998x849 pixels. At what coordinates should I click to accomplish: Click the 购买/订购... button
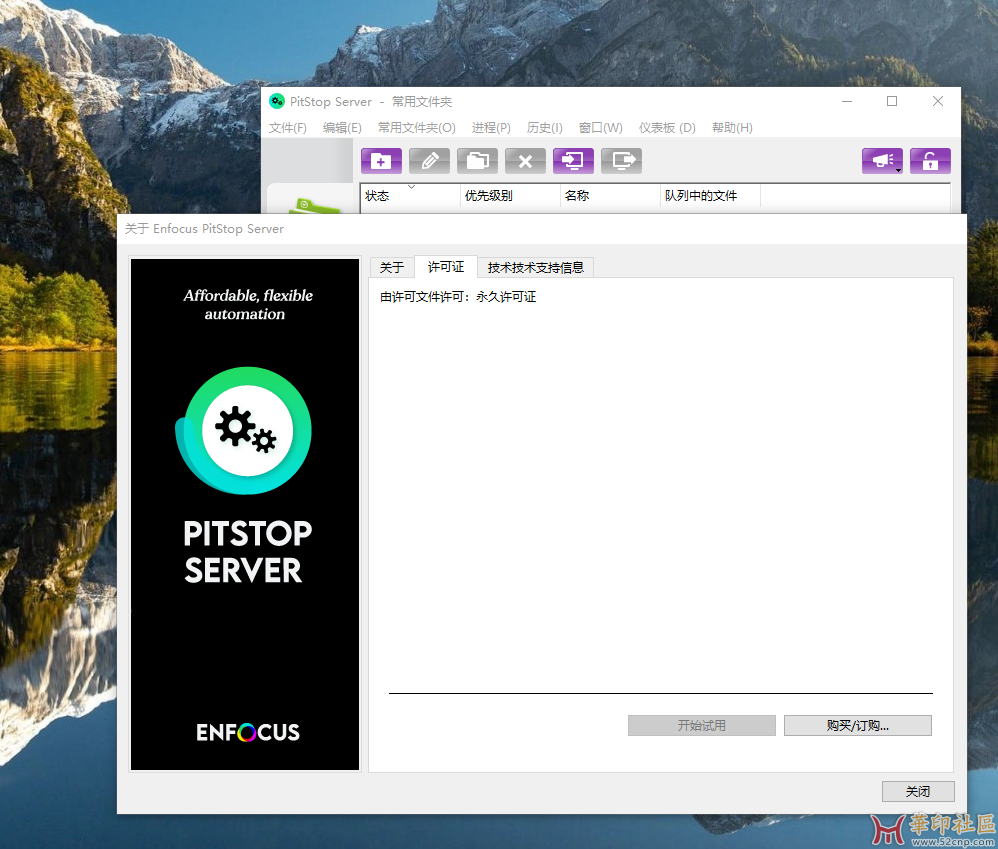857,726
